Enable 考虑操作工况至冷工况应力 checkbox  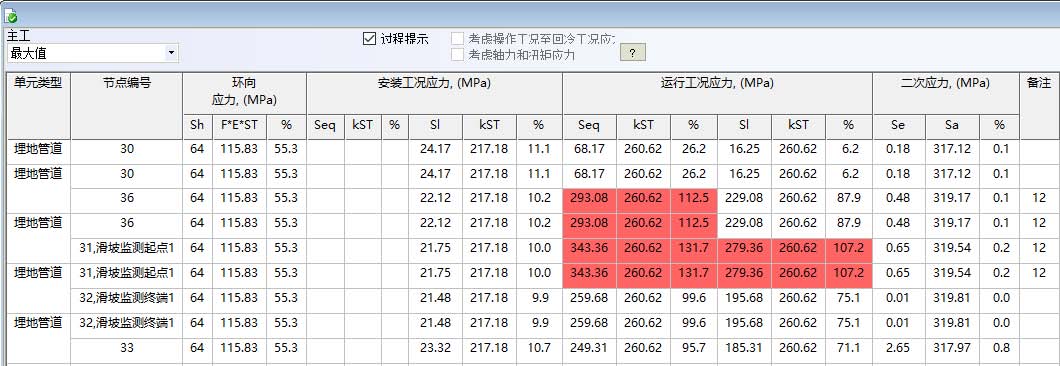[x=458, y=39]
